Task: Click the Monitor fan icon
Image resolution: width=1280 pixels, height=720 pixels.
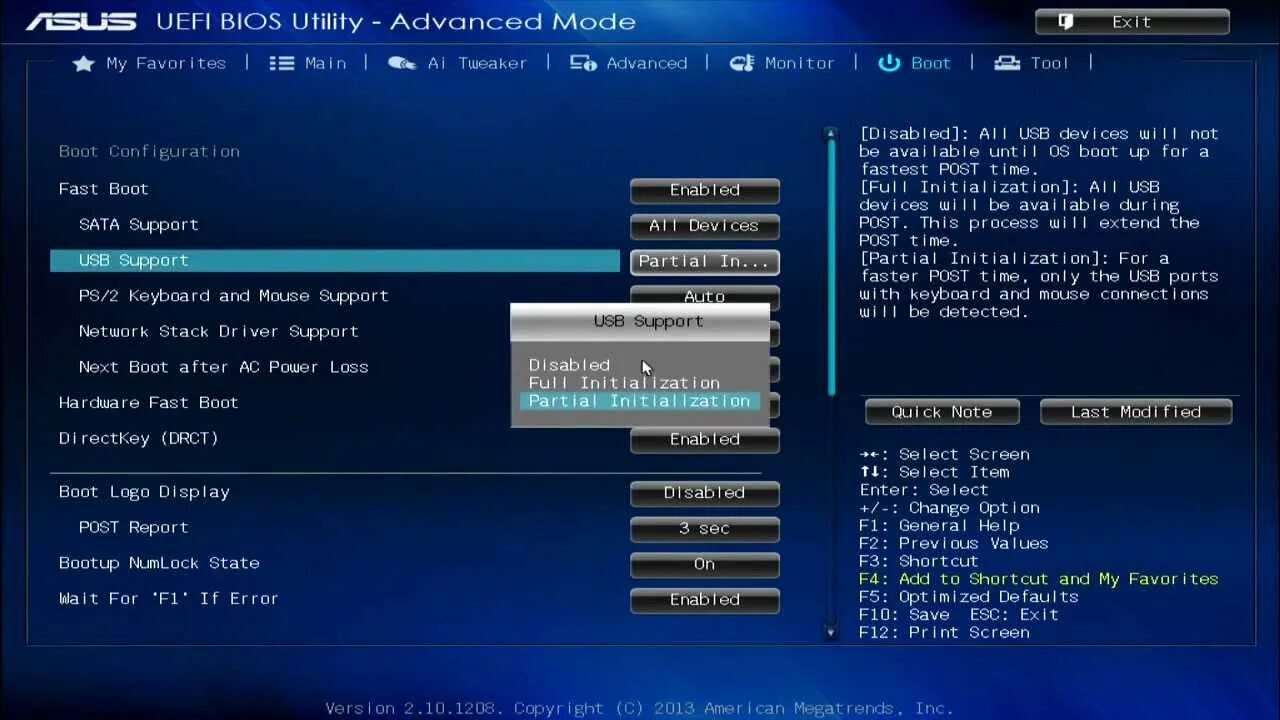Action: [742, 63]
